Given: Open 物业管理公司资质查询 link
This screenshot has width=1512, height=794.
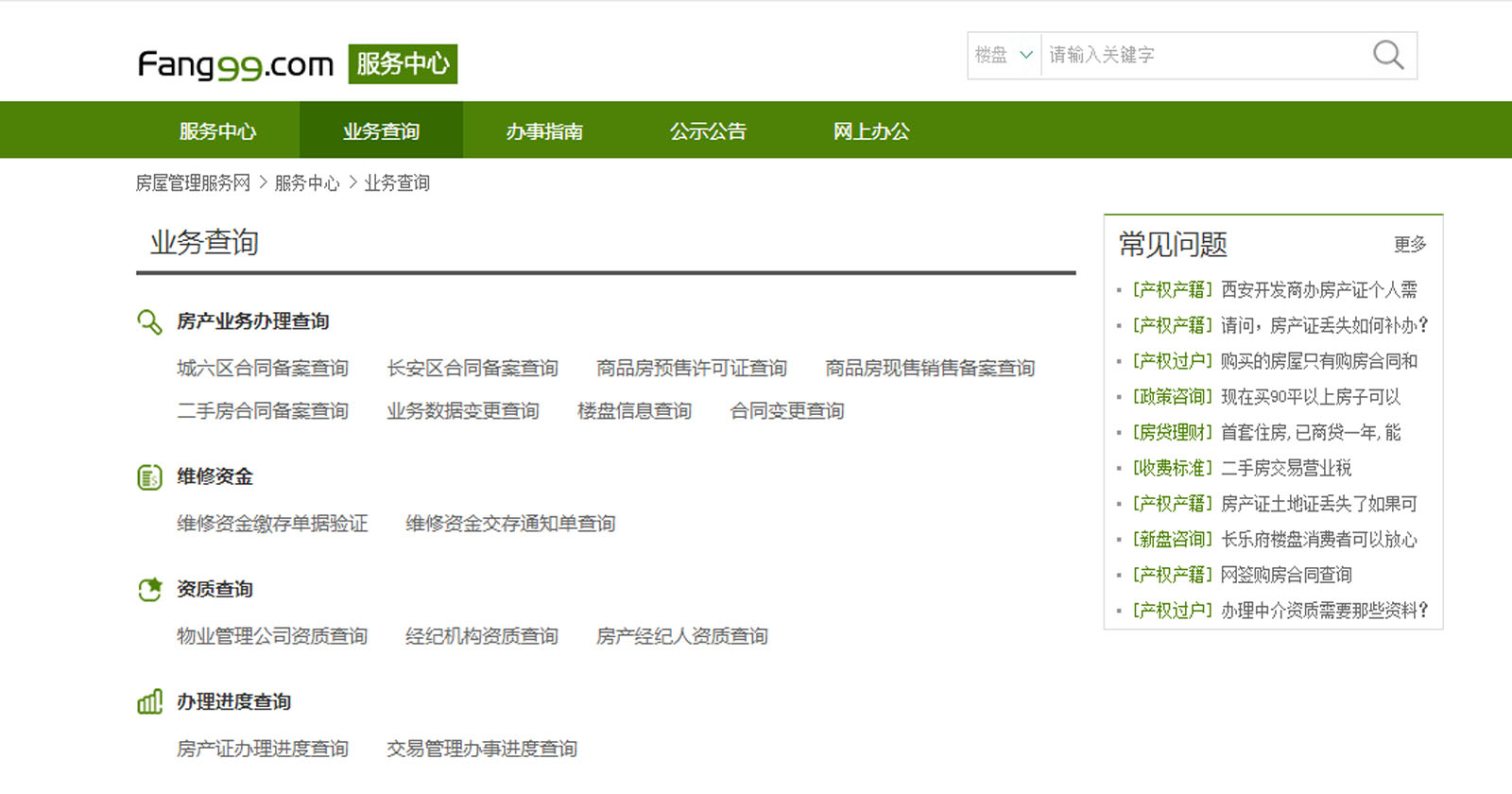Looking at the screenshot, I should 272,636.
